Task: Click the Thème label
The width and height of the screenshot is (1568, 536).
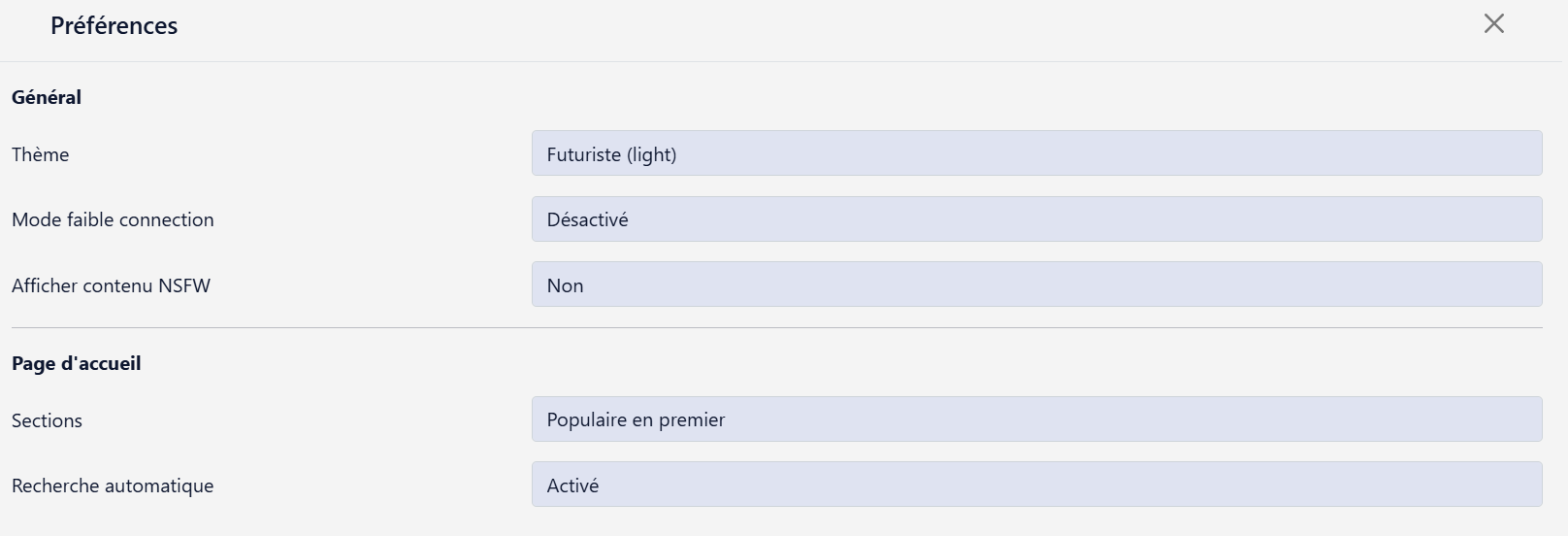Action: click(41, 154)
